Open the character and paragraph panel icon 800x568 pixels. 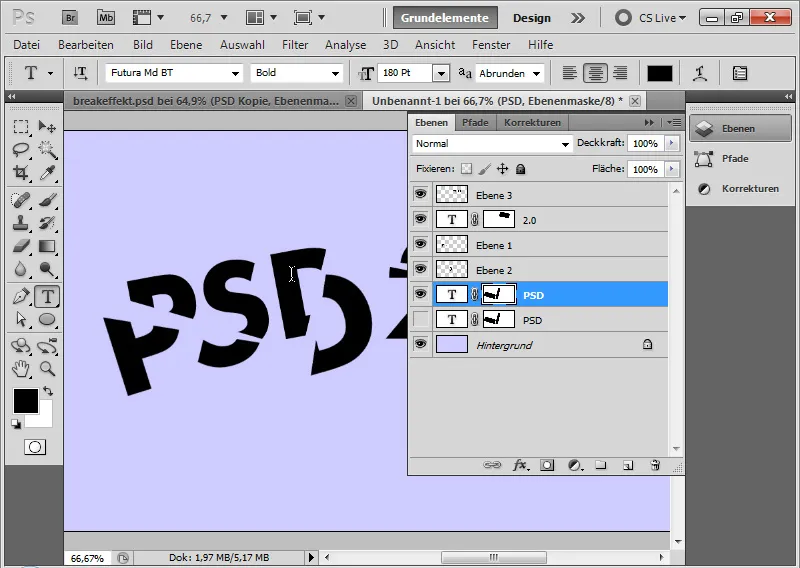pyautogui.click(x=740, y=73)
